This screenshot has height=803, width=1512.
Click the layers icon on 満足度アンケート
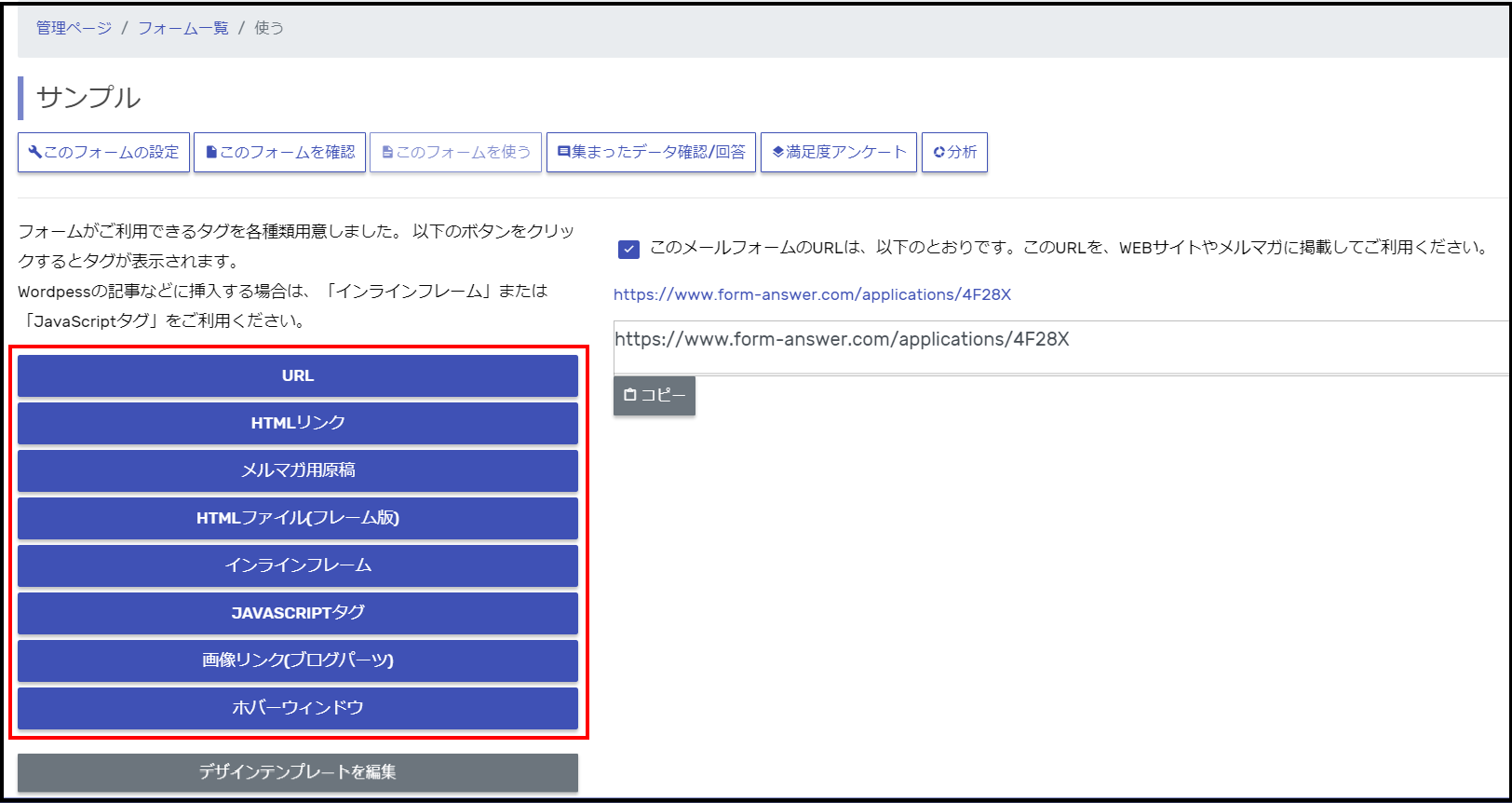point(778,152)
